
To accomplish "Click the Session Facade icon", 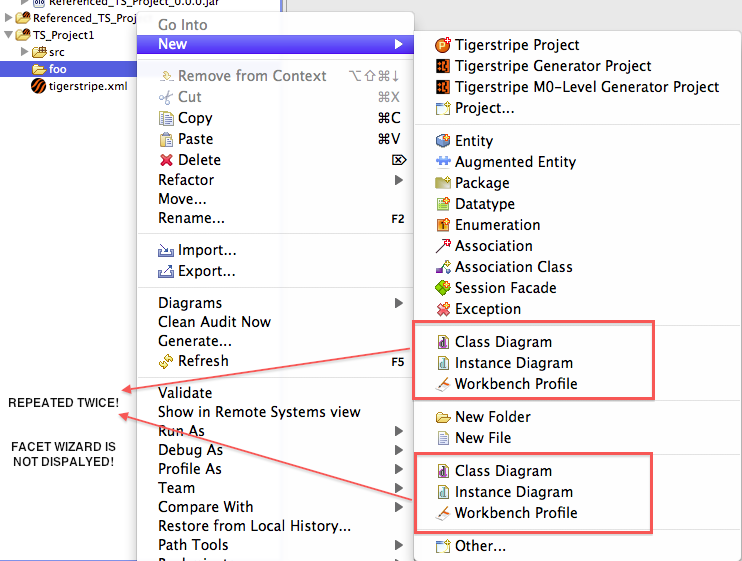I will [x=443, y=288].
